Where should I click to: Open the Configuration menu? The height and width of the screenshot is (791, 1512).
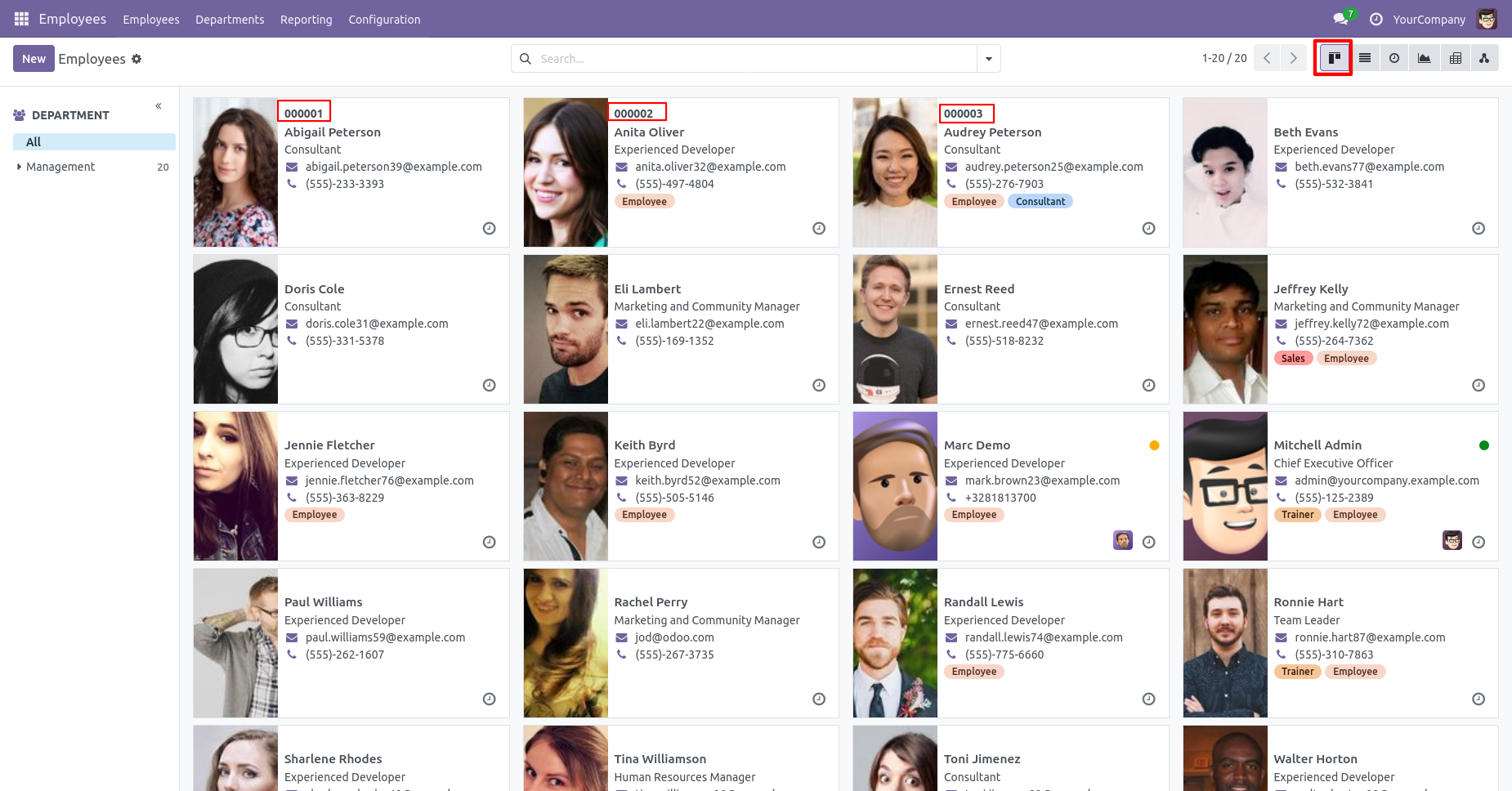pos(384,20)
